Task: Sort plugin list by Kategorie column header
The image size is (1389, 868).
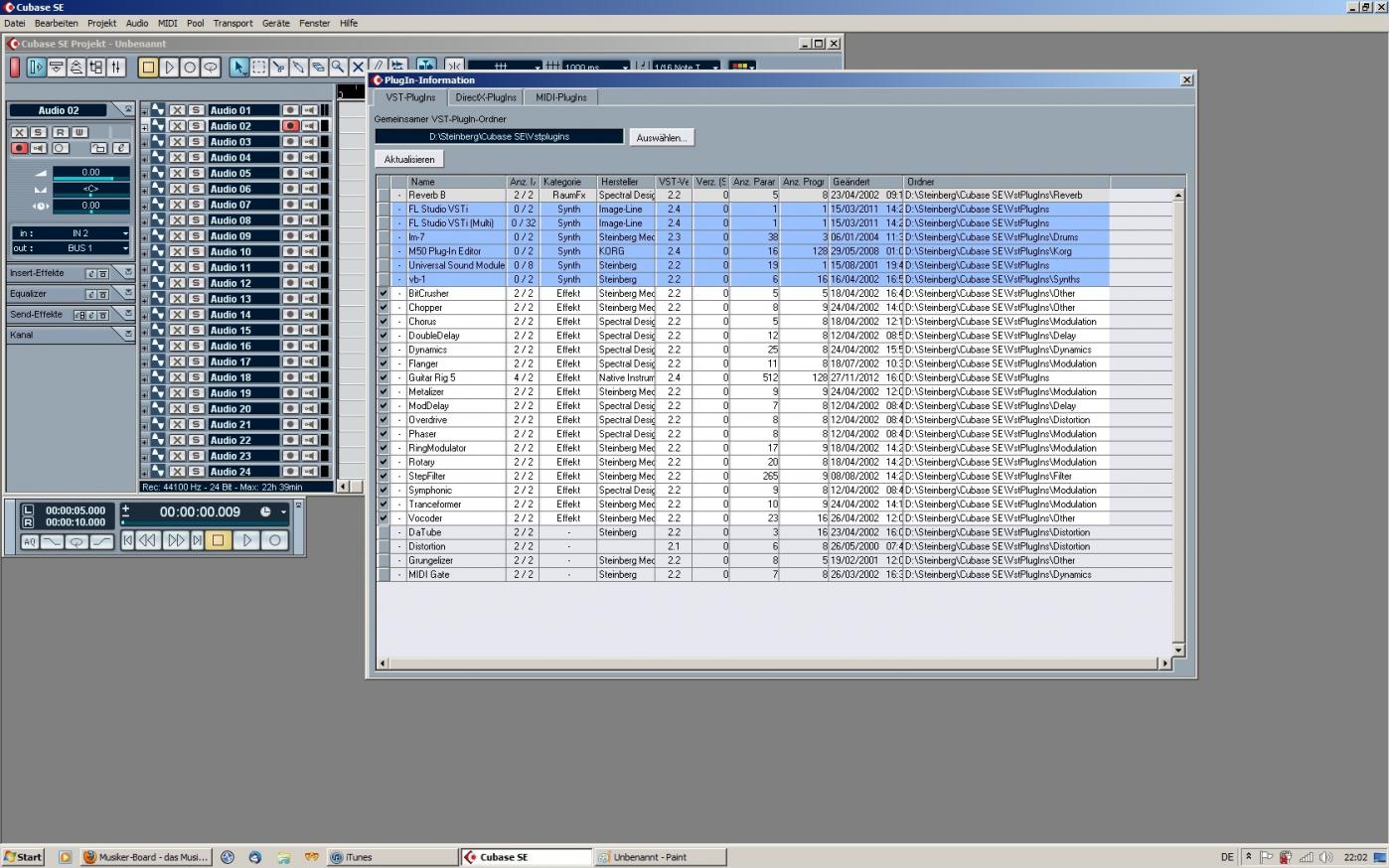Action: pyautogui.click(x=568, y=182)
